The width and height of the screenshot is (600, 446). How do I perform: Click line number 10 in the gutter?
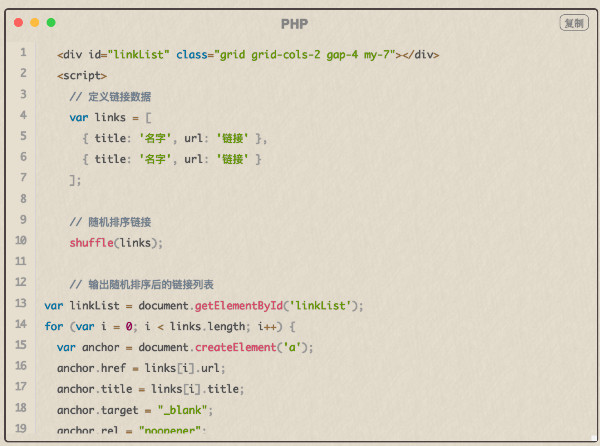[21, 241]
